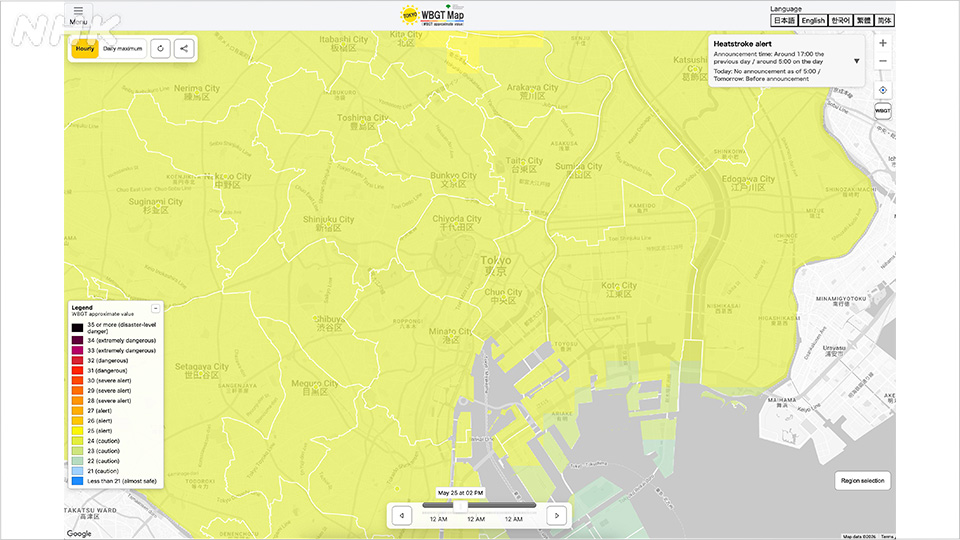960x540 pixels.
Task: Click the Tokyo map label
Action: [x=495, y=266]
